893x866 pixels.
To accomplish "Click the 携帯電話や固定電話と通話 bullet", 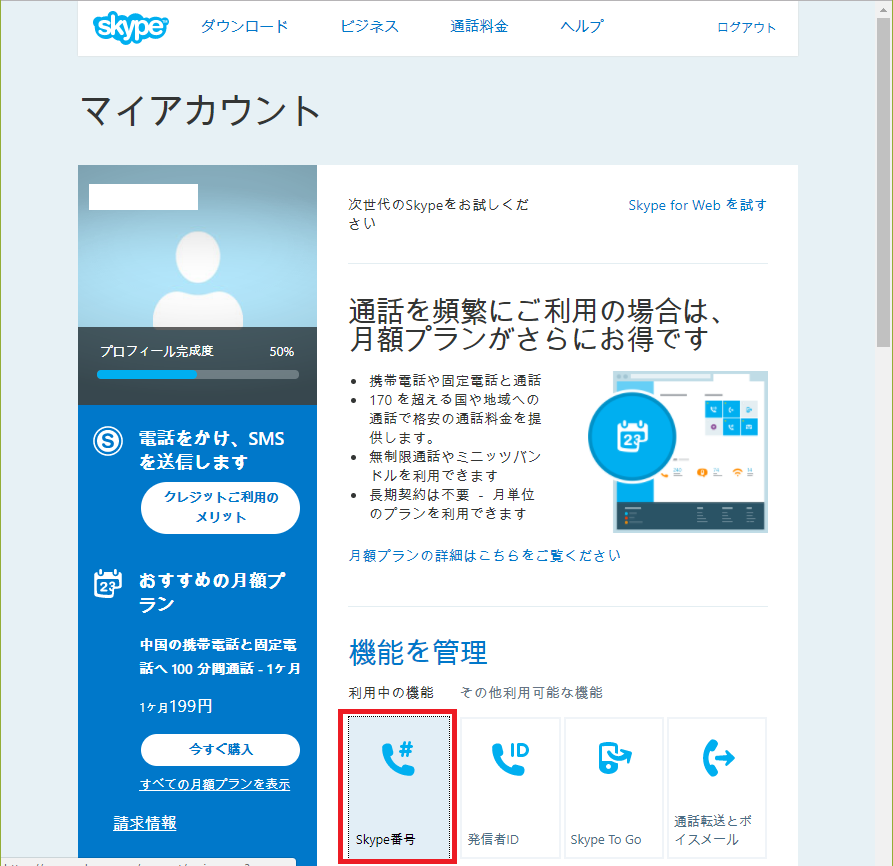I will (455, 380).
